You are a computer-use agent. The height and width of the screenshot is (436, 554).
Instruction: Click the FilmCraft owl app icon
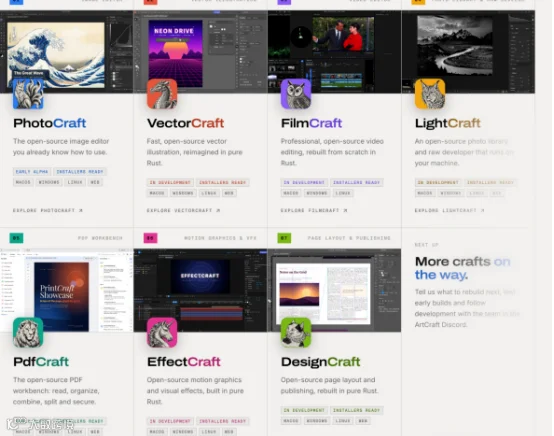click(296, 94)
